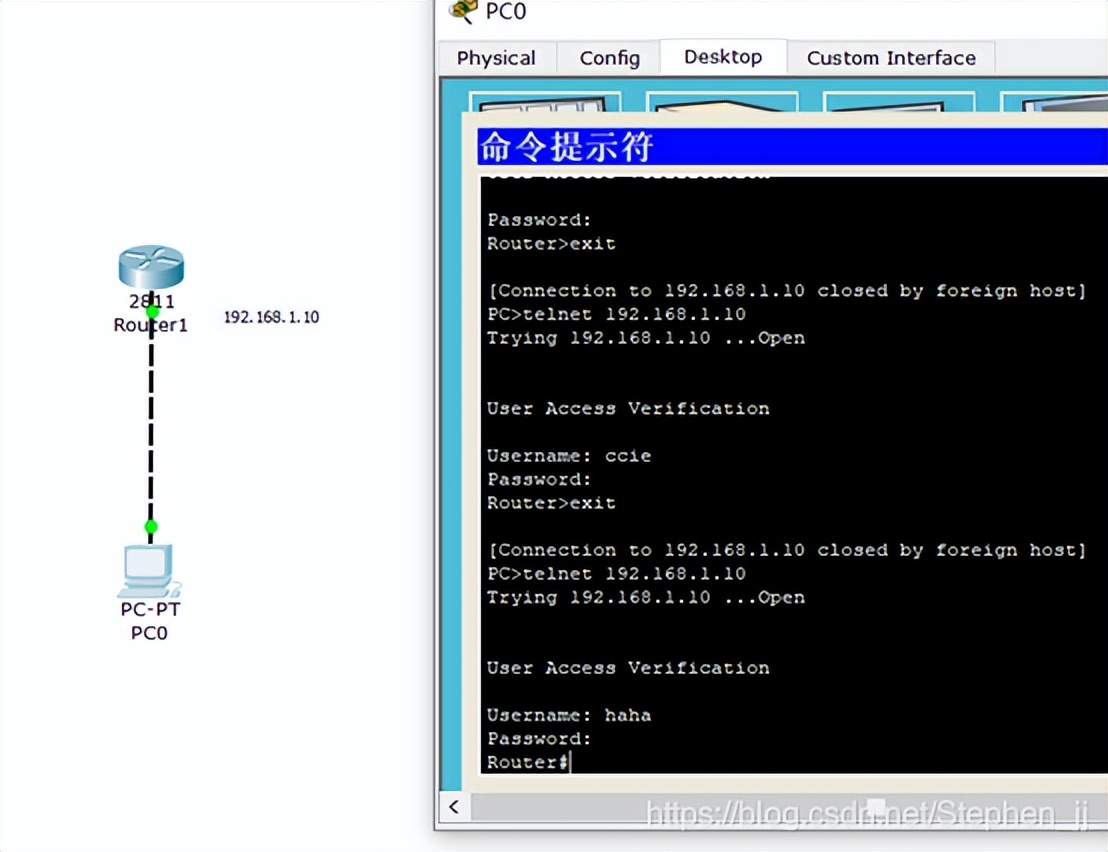
Task: Open the Custom Interface tab
Action: coord(891,58)
